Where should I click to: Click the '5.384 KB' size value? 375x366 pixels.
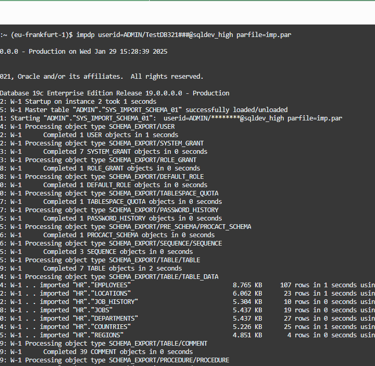(247, 301)
